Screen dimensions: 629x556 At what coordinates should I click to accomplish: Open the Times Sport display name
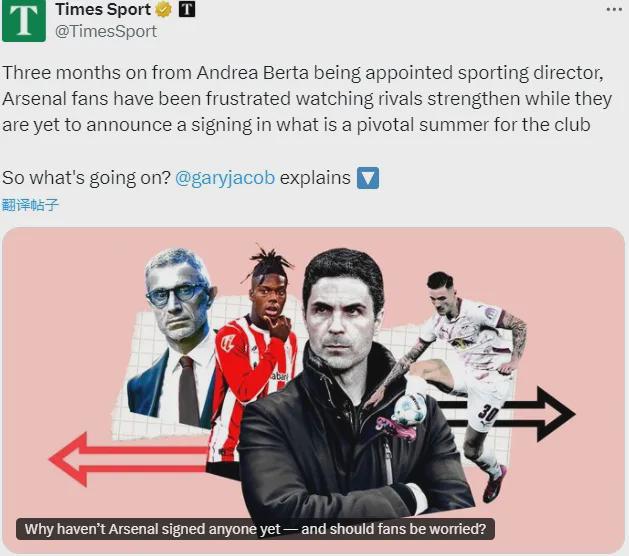[103, 9]
